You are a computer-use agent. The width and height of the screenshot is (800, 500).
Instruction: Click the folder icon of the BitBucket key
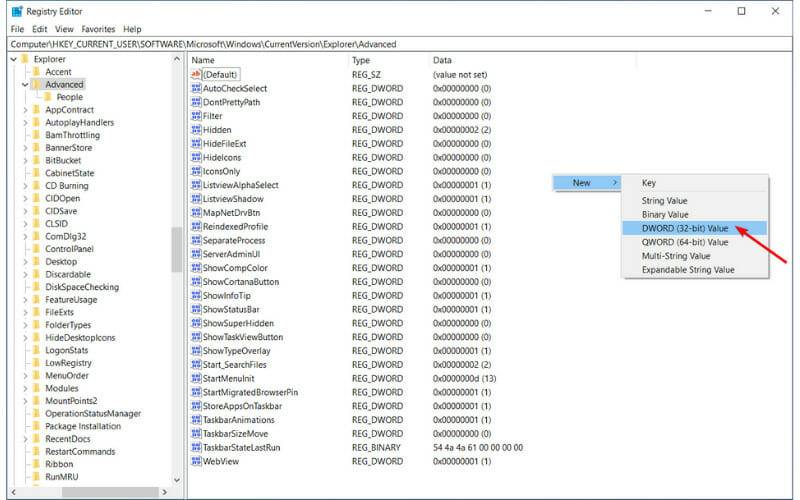[37, 160]
